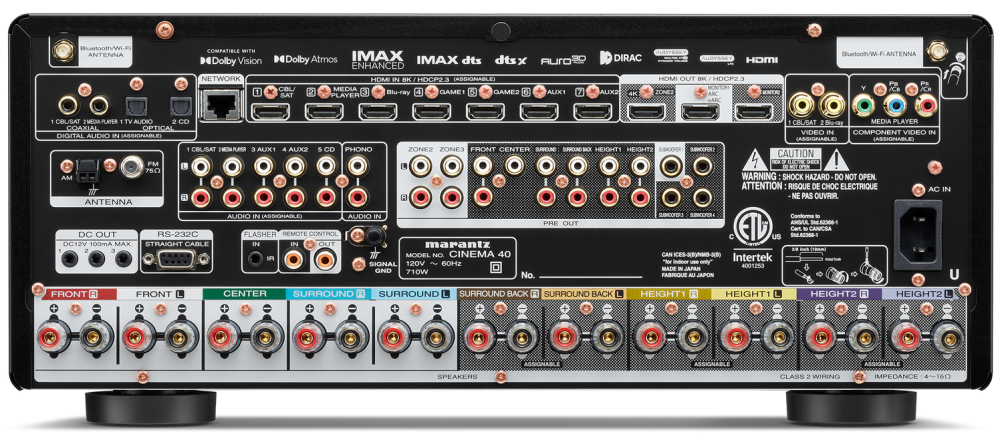Click the ZONE2 left pre-out jack
Viewport: 1000px width, 438px height.
pos(420,167)
